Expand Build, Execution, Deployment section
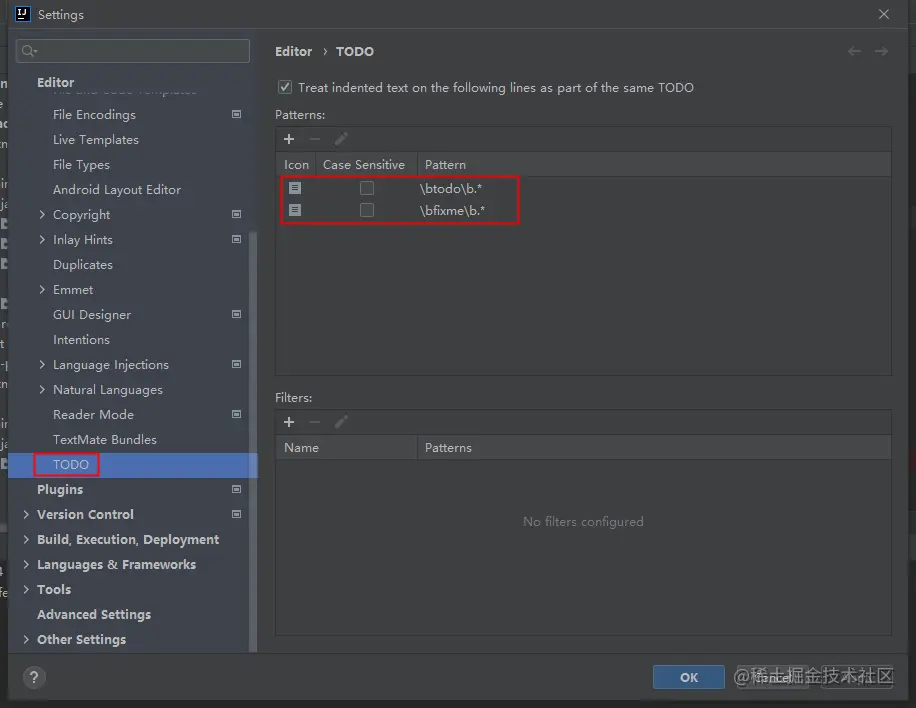Viewport: 916px width, 708px height. tap(26, 539)
